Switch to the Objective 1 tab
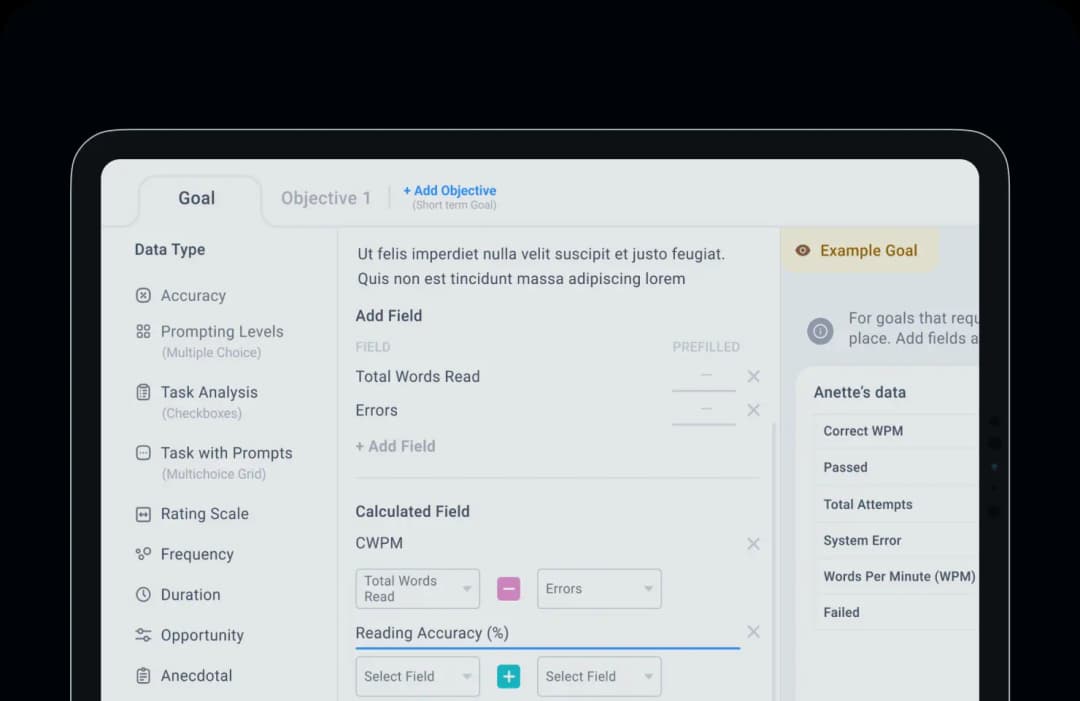Image resolution: width=1080 pixels, height=701 pixels. (326, 198)
